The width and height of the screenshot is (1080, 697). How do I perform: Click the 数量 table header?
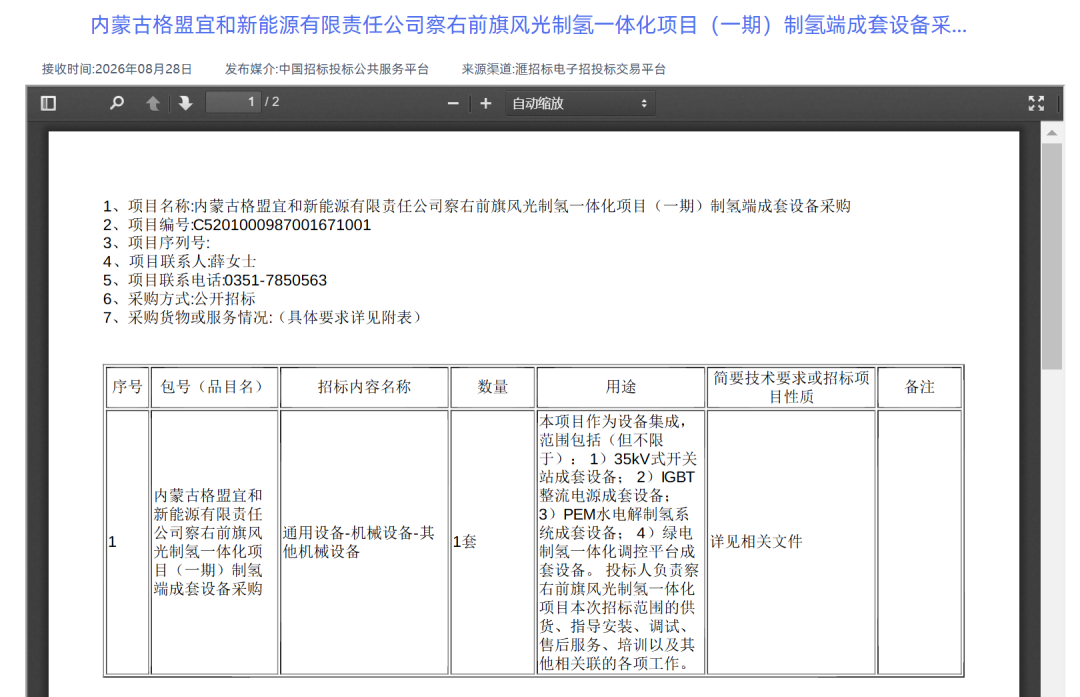coord(492,387)
